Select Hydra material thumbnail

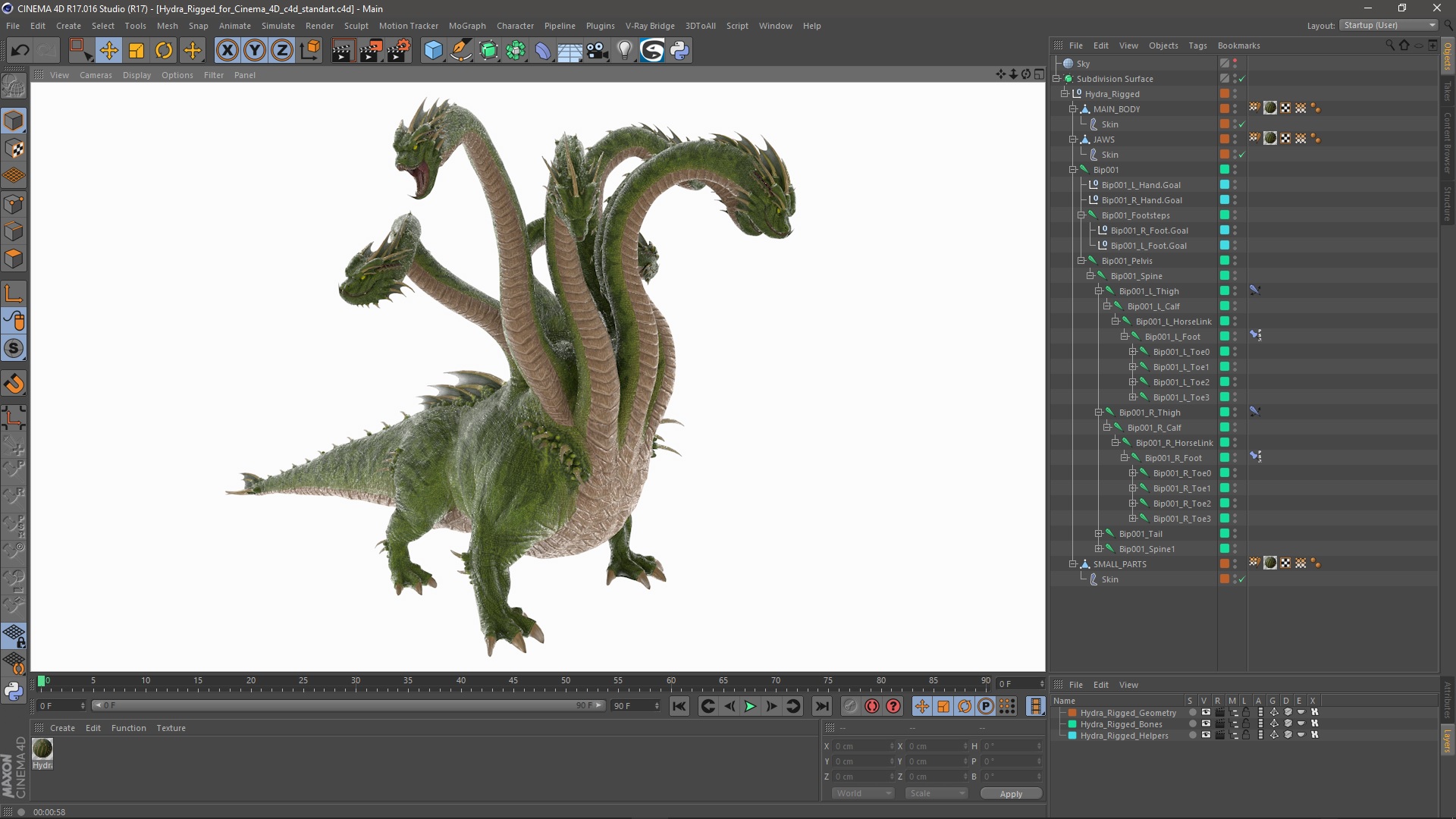click(x=42, y=748)
